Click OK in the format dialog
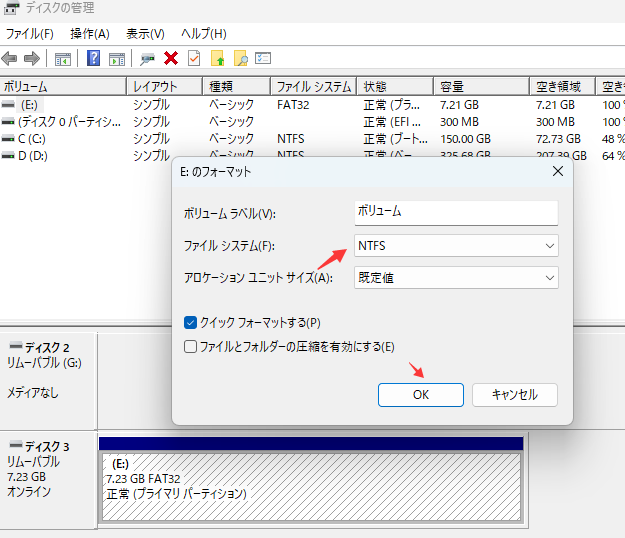 (421, 395)
